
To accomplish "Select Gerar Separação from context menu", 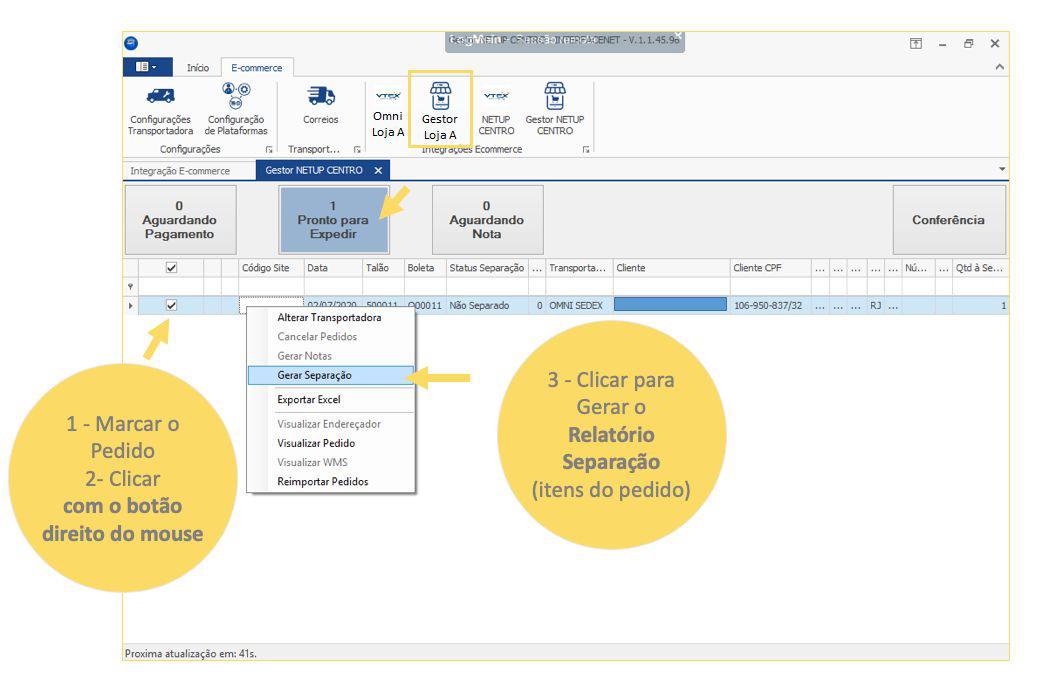I will (314, 375).
